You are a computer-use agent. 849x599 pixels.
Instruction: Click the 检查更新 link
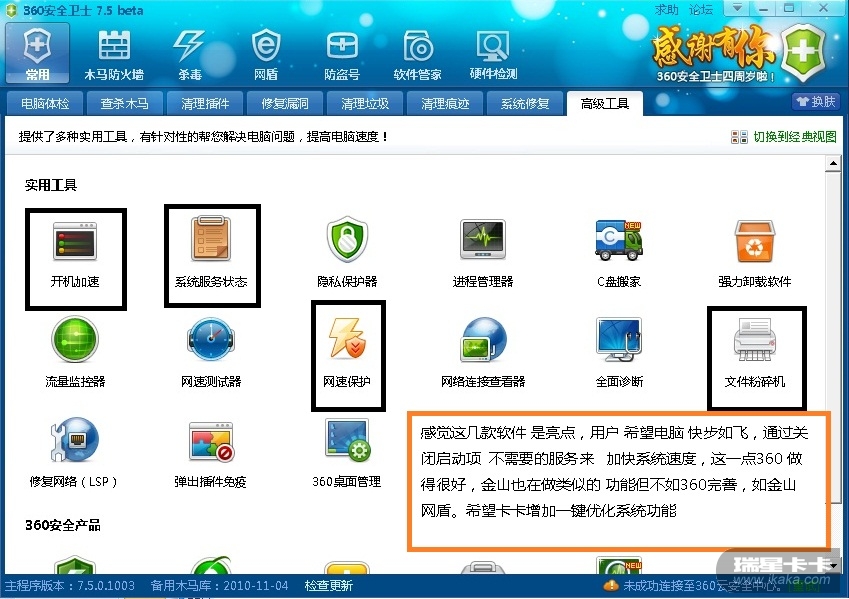(x=328, y=585)
